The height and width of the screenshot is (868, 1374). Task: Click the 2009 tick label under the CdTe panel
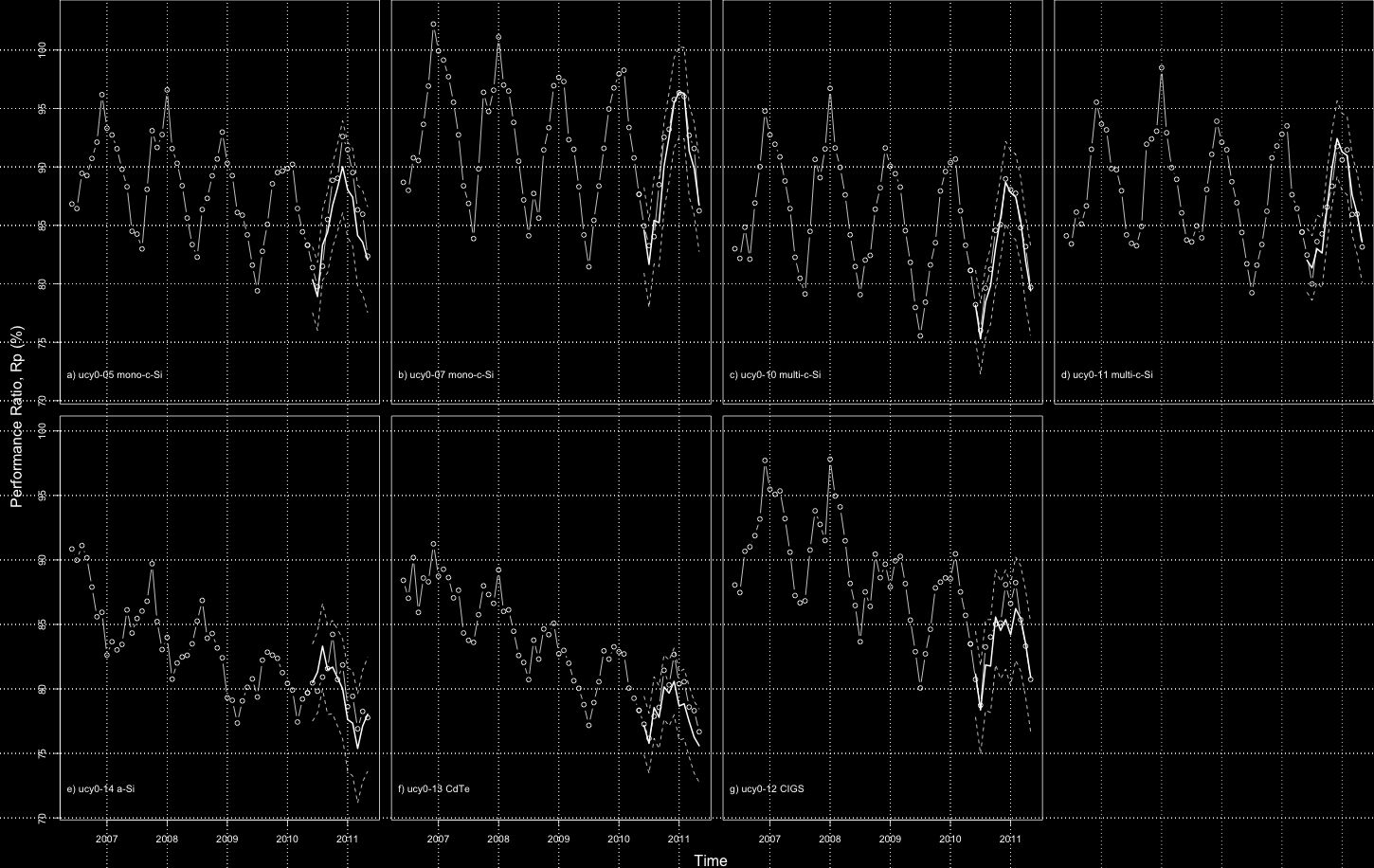(558, 840)
